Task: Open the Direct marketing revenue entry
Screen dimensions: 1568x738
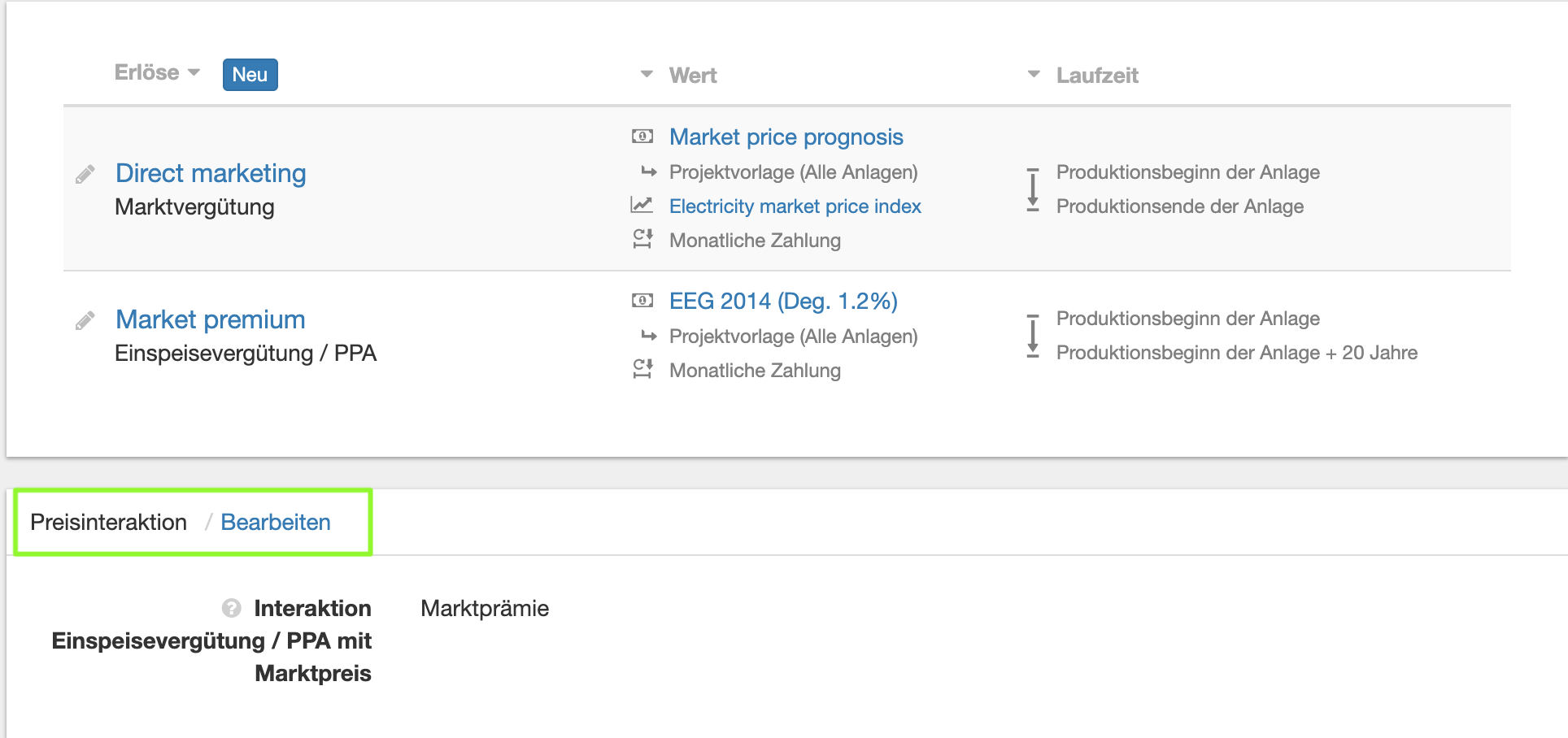Action: click(211, 173)
